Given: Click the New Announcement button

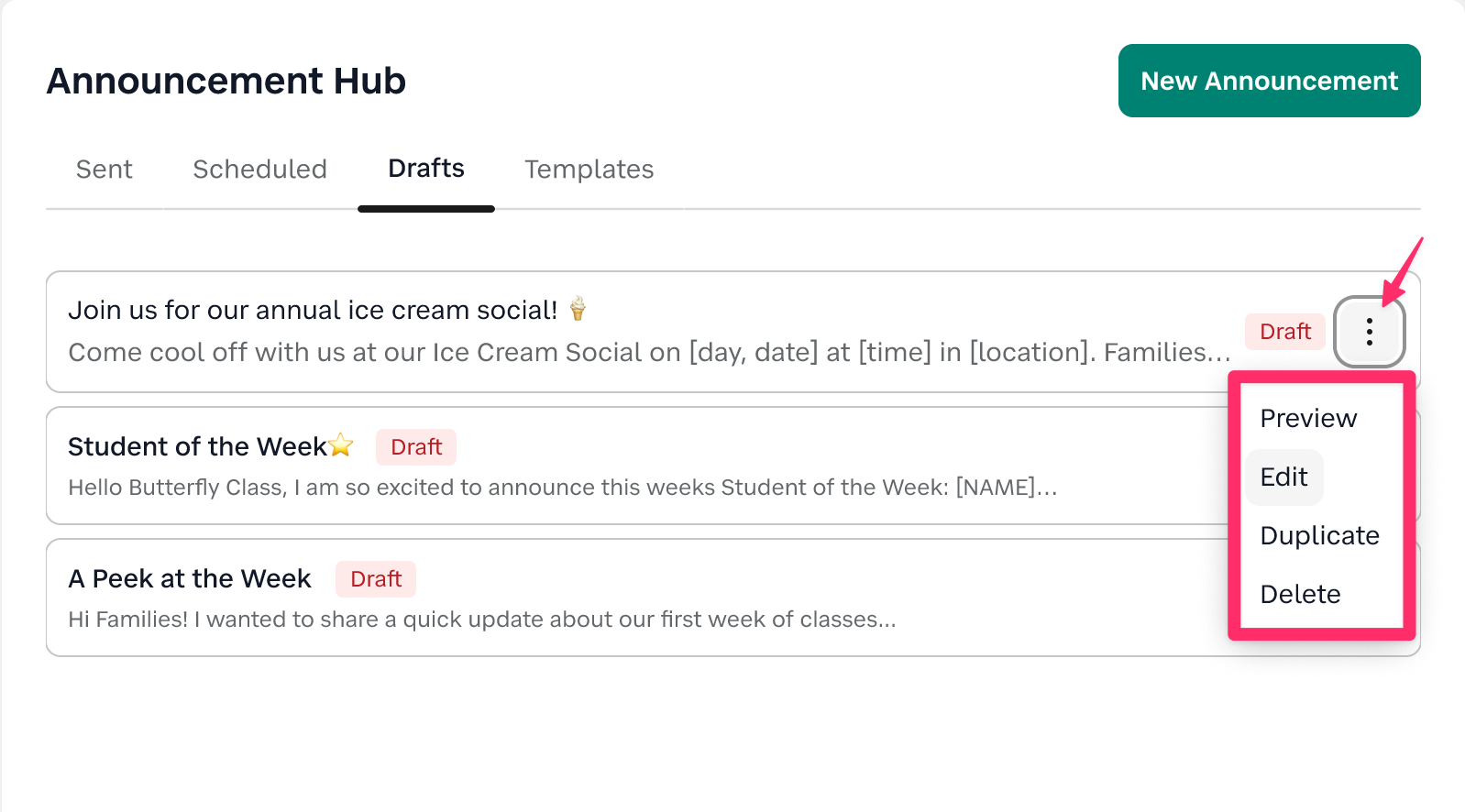Looking at the screenshot, I should pyautogui.click(x=1269, y=81).
